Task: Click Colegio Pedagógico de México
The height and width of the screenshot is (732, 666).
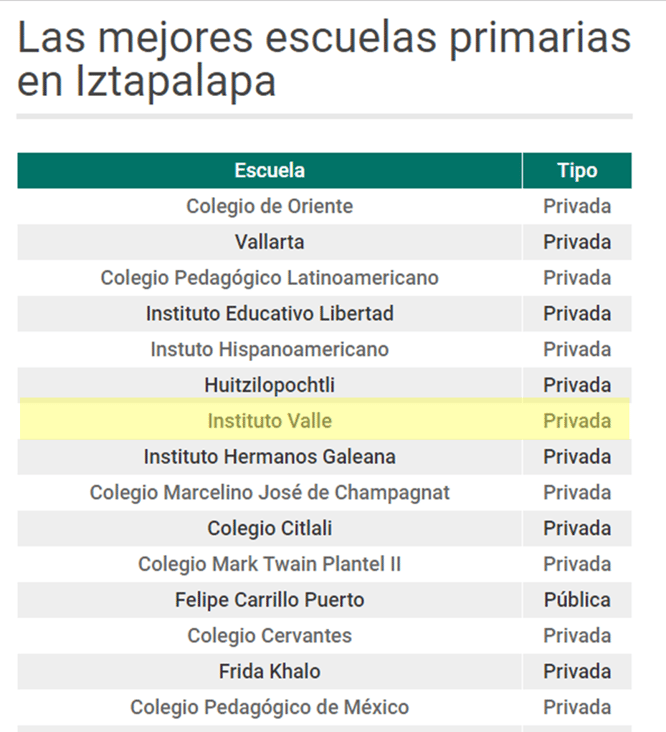Action: 269,707
